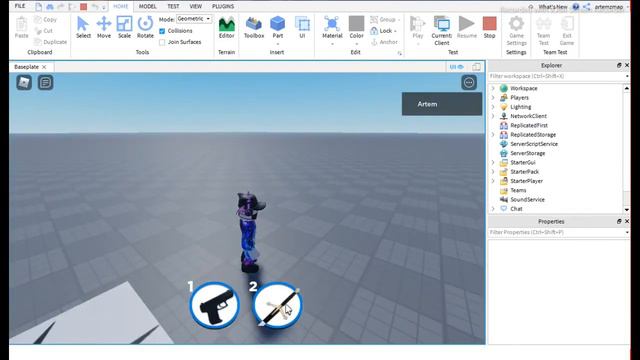Switch to the TEST ribbon tab
640x360 pixels.
click(x=173, y=7)
